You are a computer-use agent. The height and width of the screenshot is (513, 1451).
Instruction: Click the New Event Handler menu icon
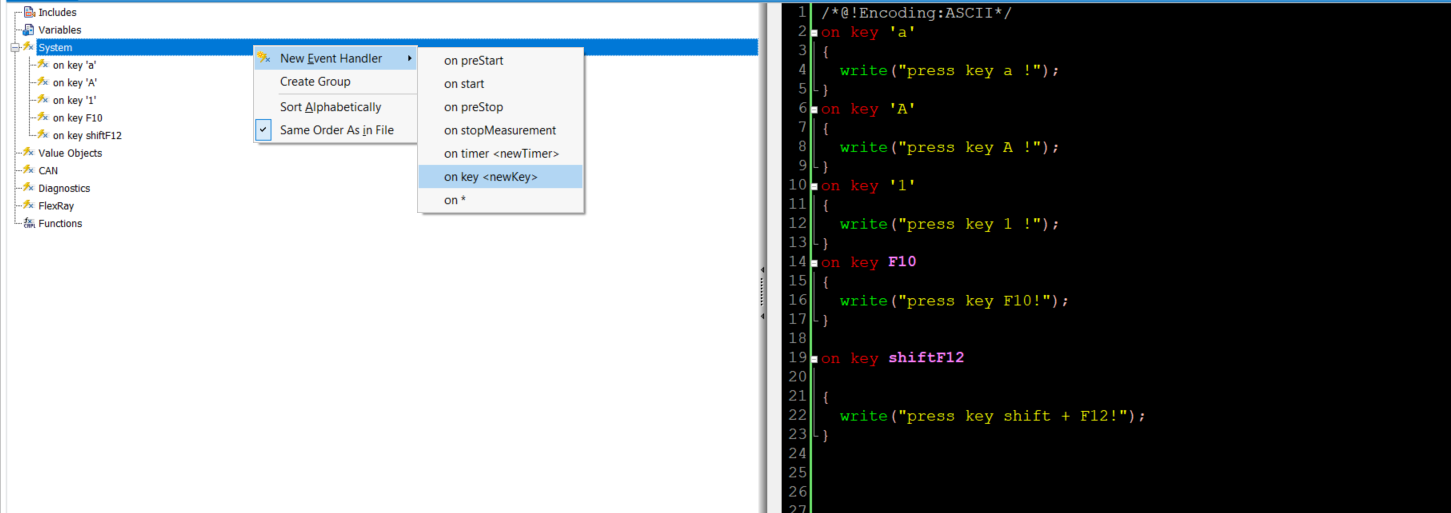click(x=264, y=58)
